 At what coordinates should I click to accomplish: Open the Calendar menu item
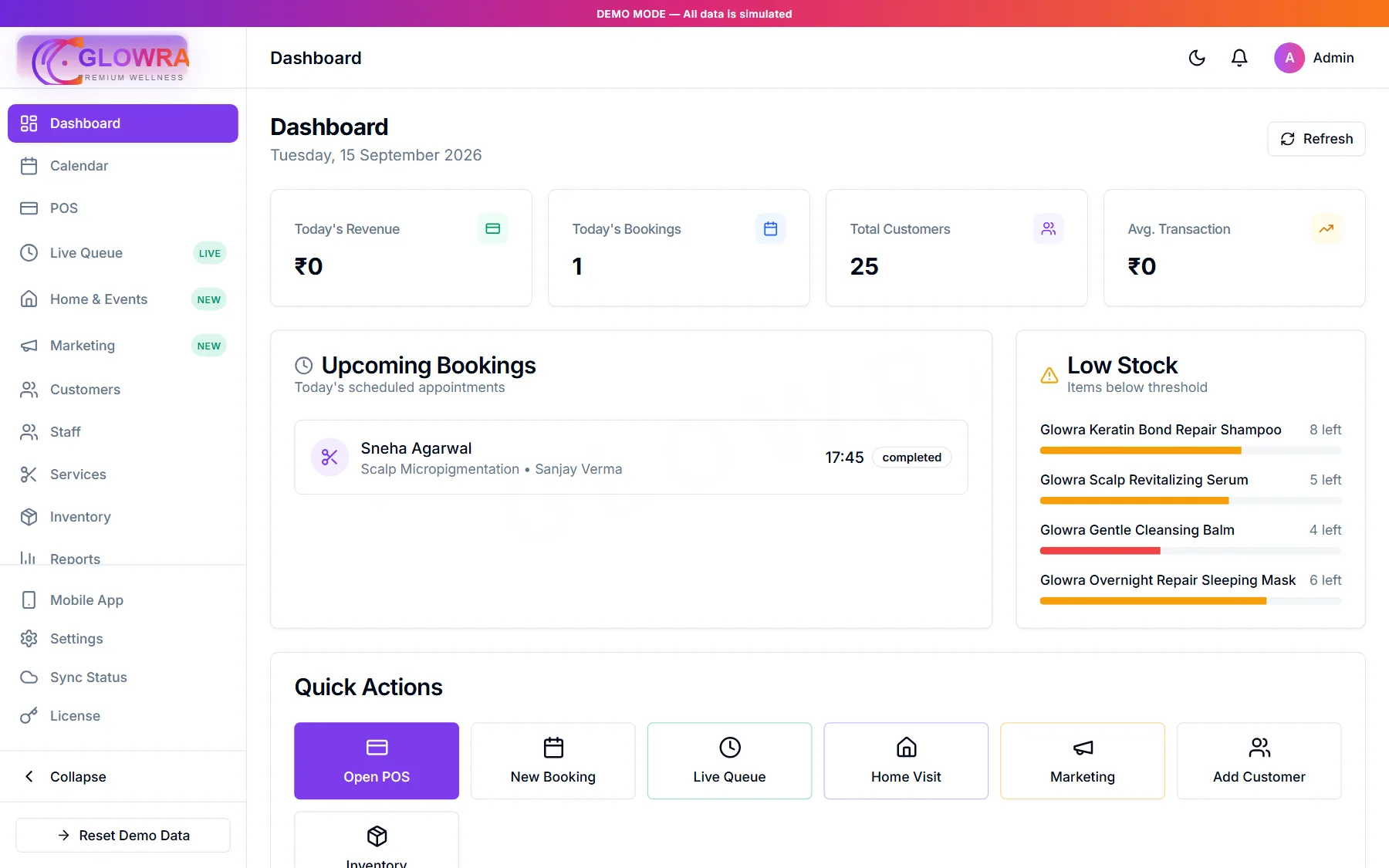pos(123,166)
